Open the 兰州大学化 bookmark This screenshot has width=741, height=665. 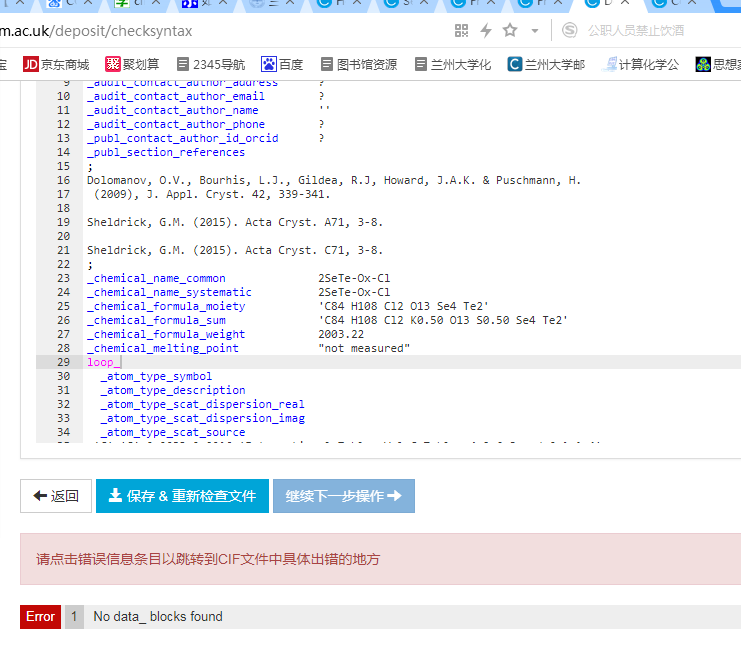453,64
